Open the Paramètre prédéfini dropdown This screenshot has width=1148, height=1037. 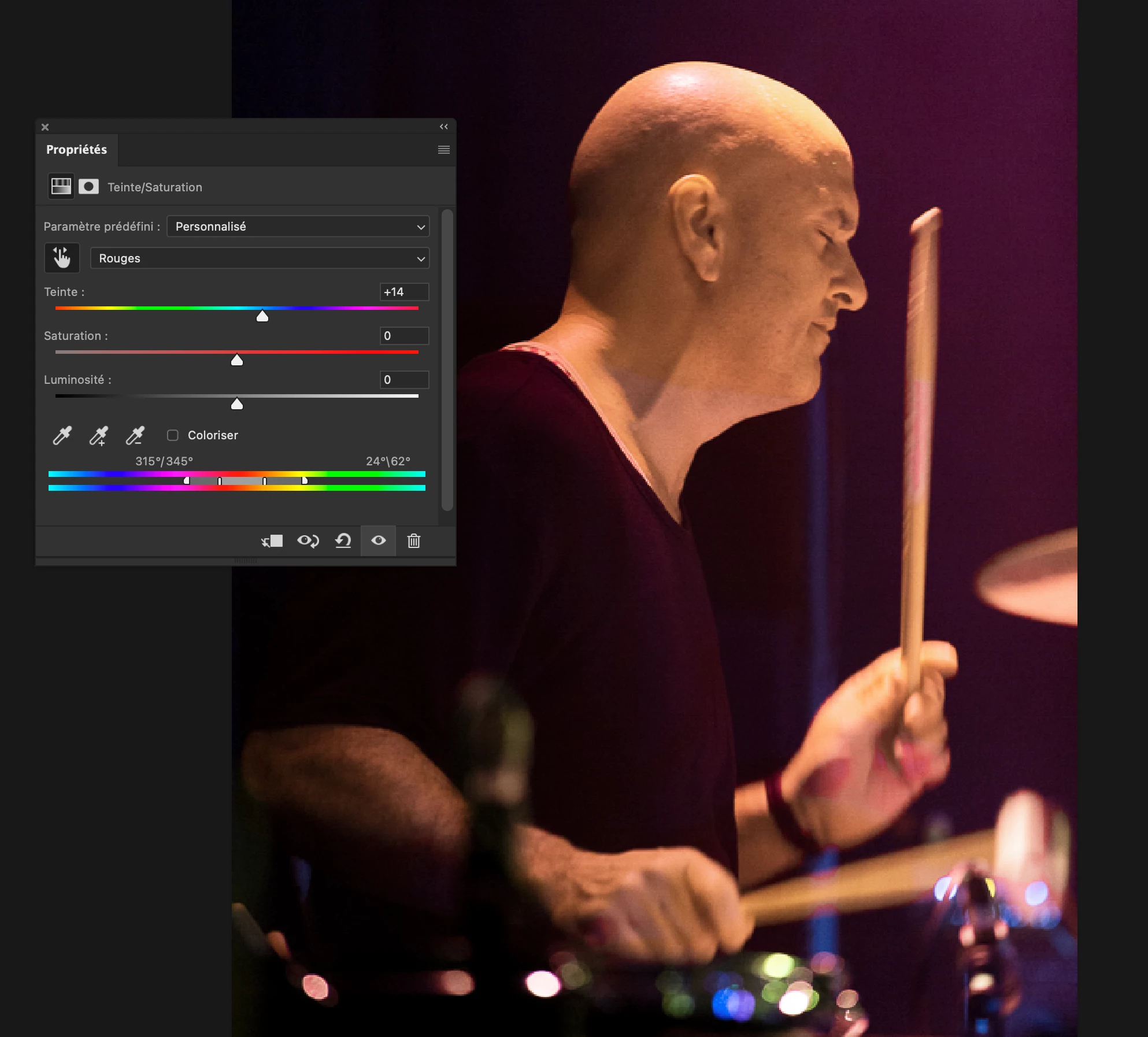coord(298,227)
